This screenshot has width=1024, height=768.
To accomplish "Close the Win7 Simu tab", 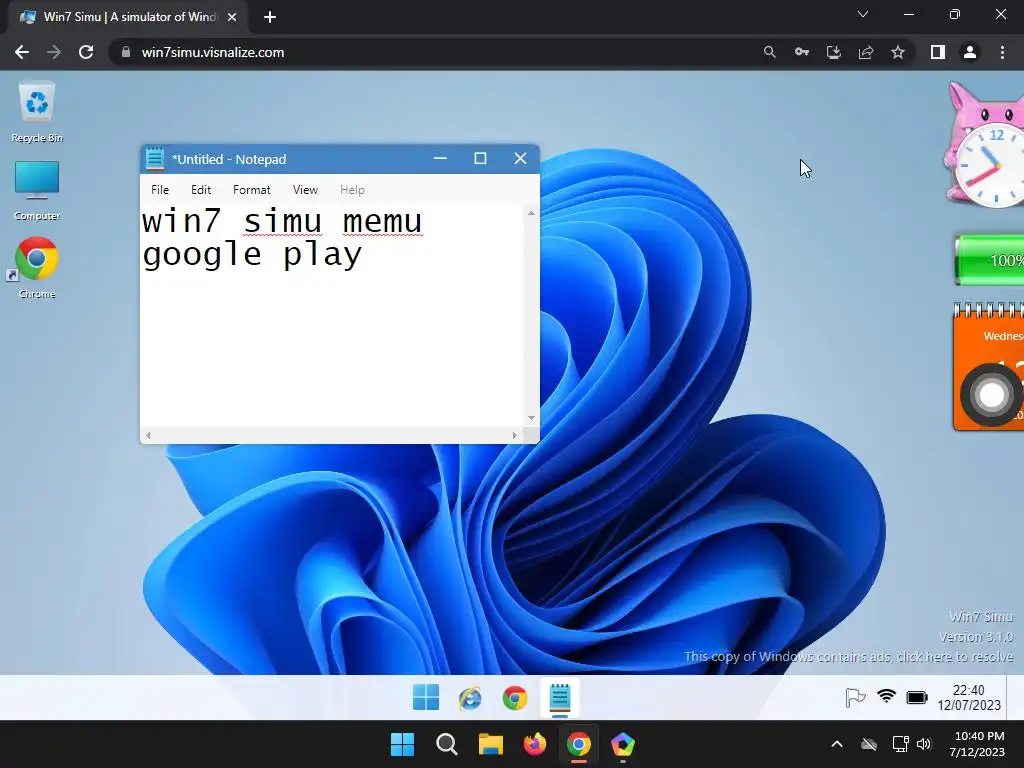I will tap(232, 17).
